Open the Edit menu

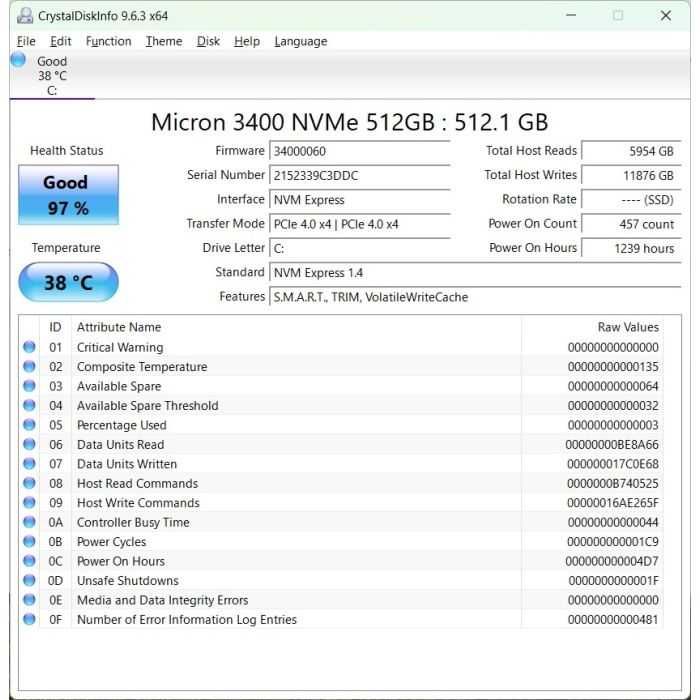pyautogui.click(x=60, y=42)
